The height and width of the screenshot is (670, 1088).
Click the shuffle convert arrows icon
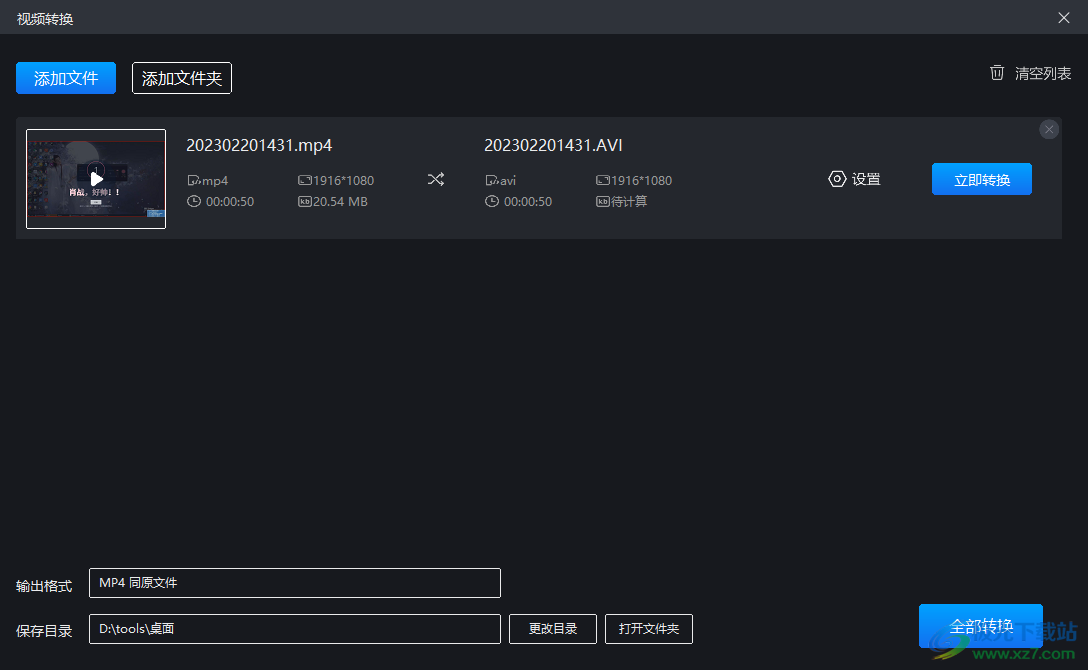pos(436,180)
